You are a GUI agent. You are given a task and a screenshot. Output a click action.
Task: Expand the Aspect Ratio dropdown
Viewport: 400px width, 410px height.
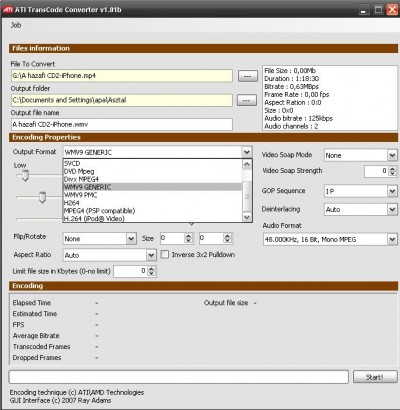[151, 255]
